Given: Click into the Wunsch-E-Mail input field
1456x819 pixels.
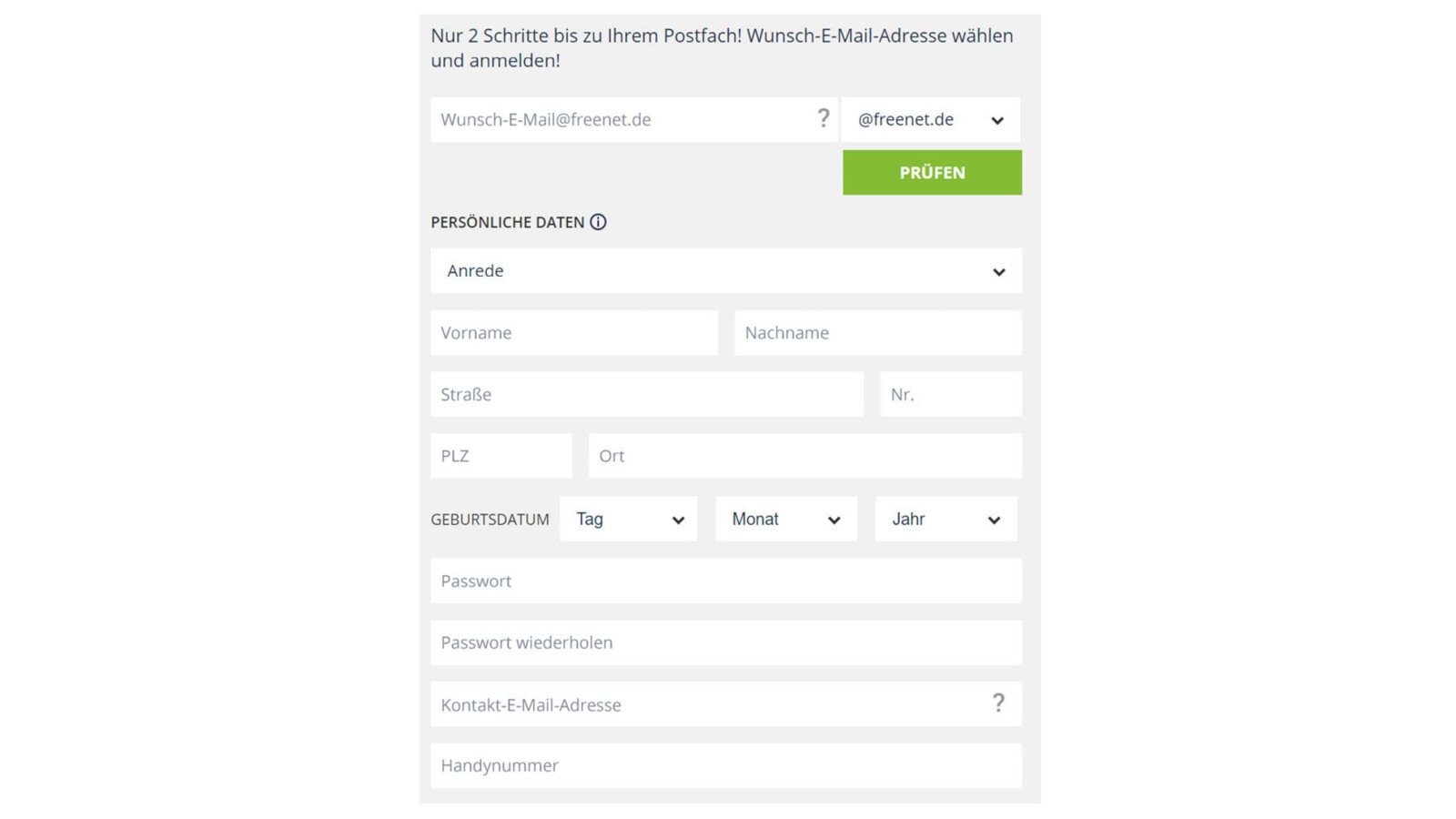Looking at the screenshot, I should [x=619, y=120].
